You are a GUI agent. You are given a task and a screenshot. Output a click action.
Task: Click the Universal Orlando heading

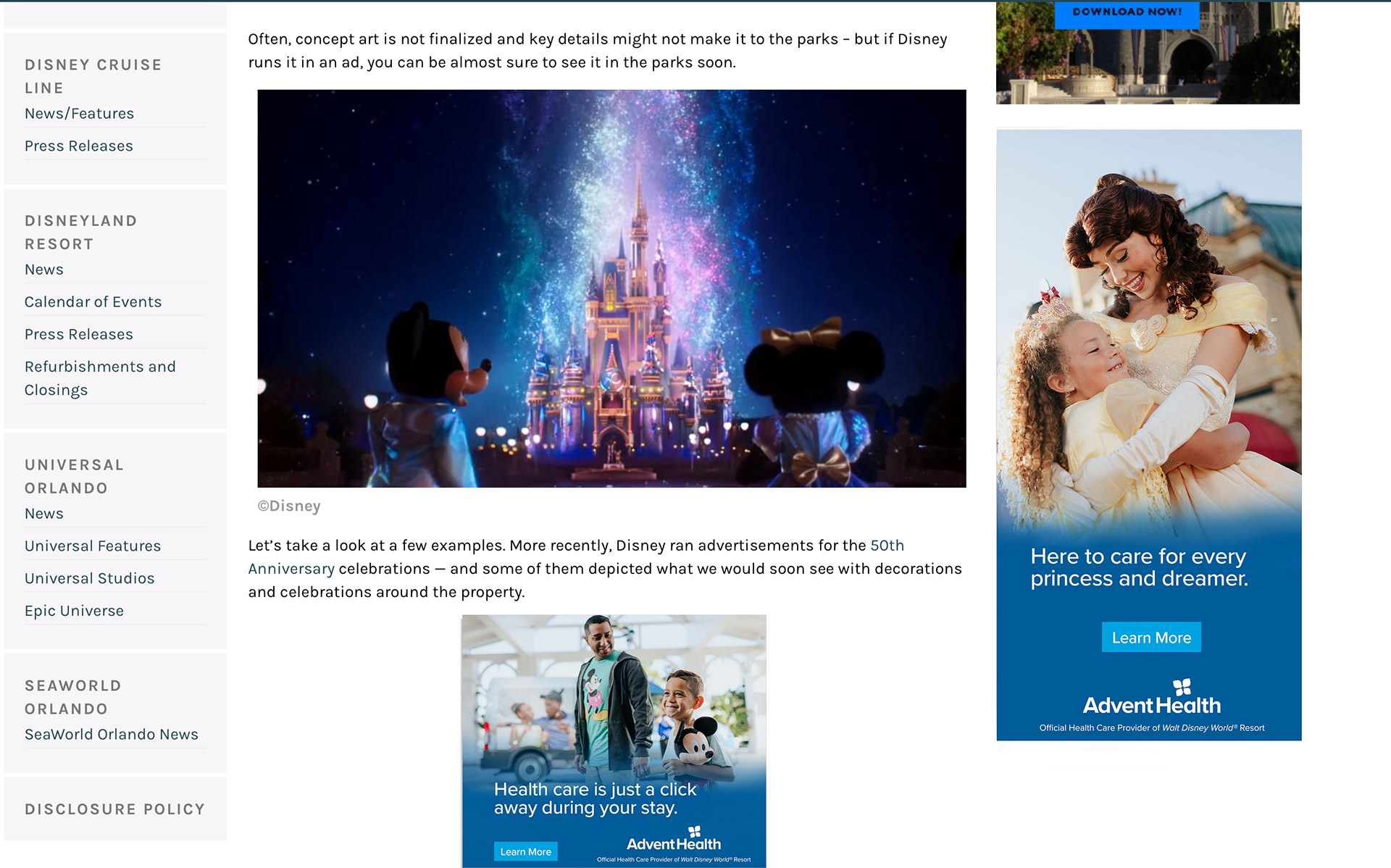coord(75,477)
